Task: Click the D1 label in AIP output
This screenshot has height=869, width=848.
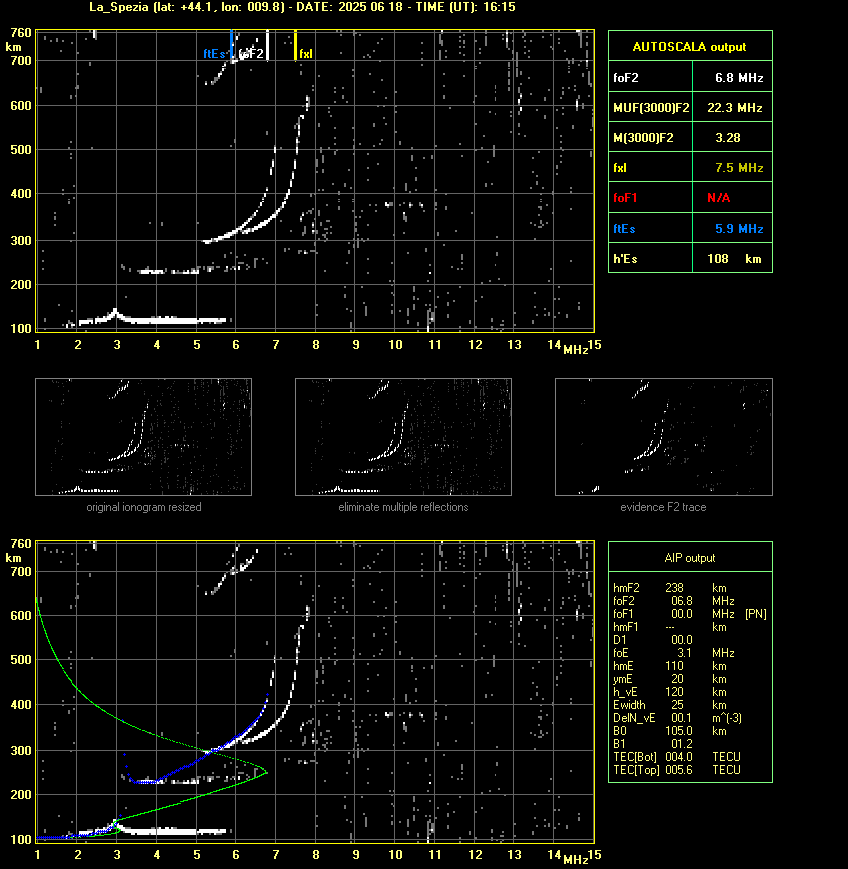Action: point(620,640)
